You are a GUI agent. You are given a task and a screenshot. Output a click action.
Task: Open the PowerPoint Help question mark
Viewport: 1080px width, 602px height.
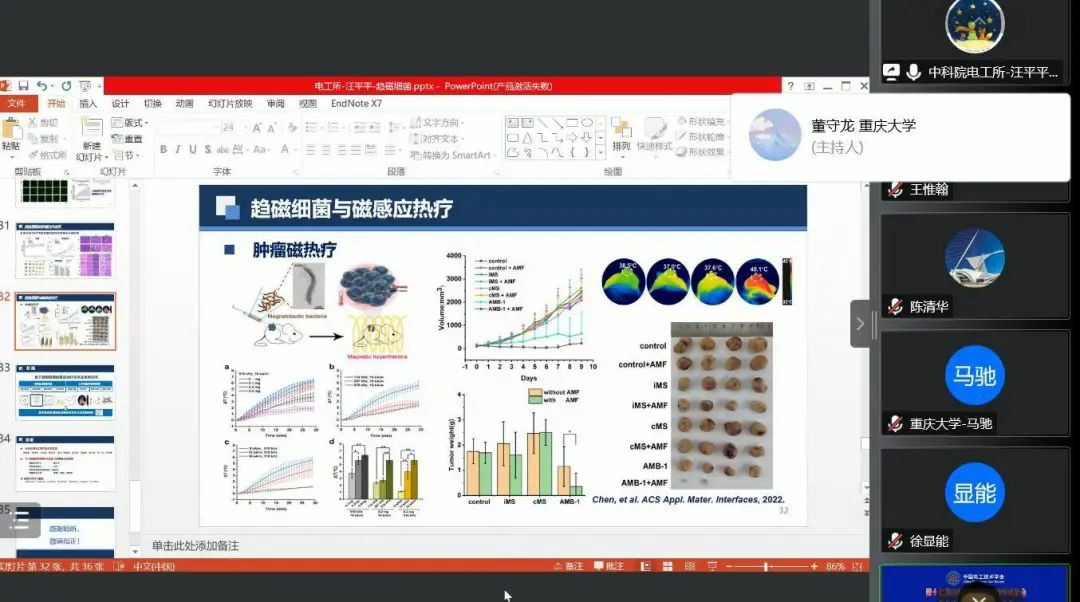(x=790, y=86)
